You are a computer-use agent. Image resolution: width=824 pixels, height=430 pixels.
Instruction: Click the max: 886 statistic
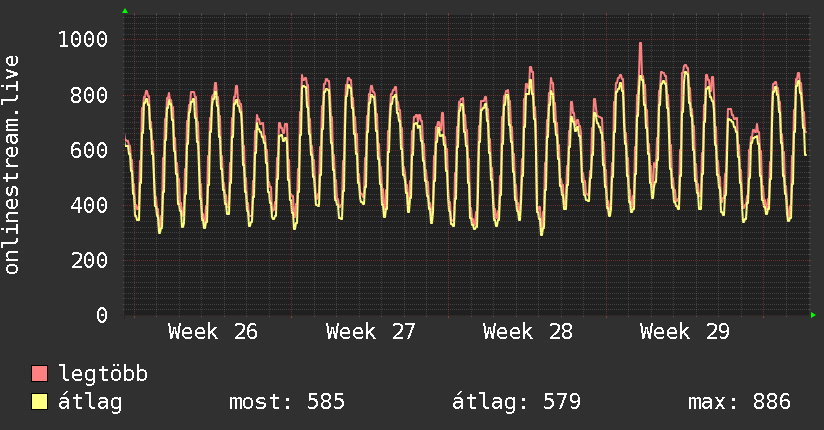pyautogui.click(x=739, y=402)
